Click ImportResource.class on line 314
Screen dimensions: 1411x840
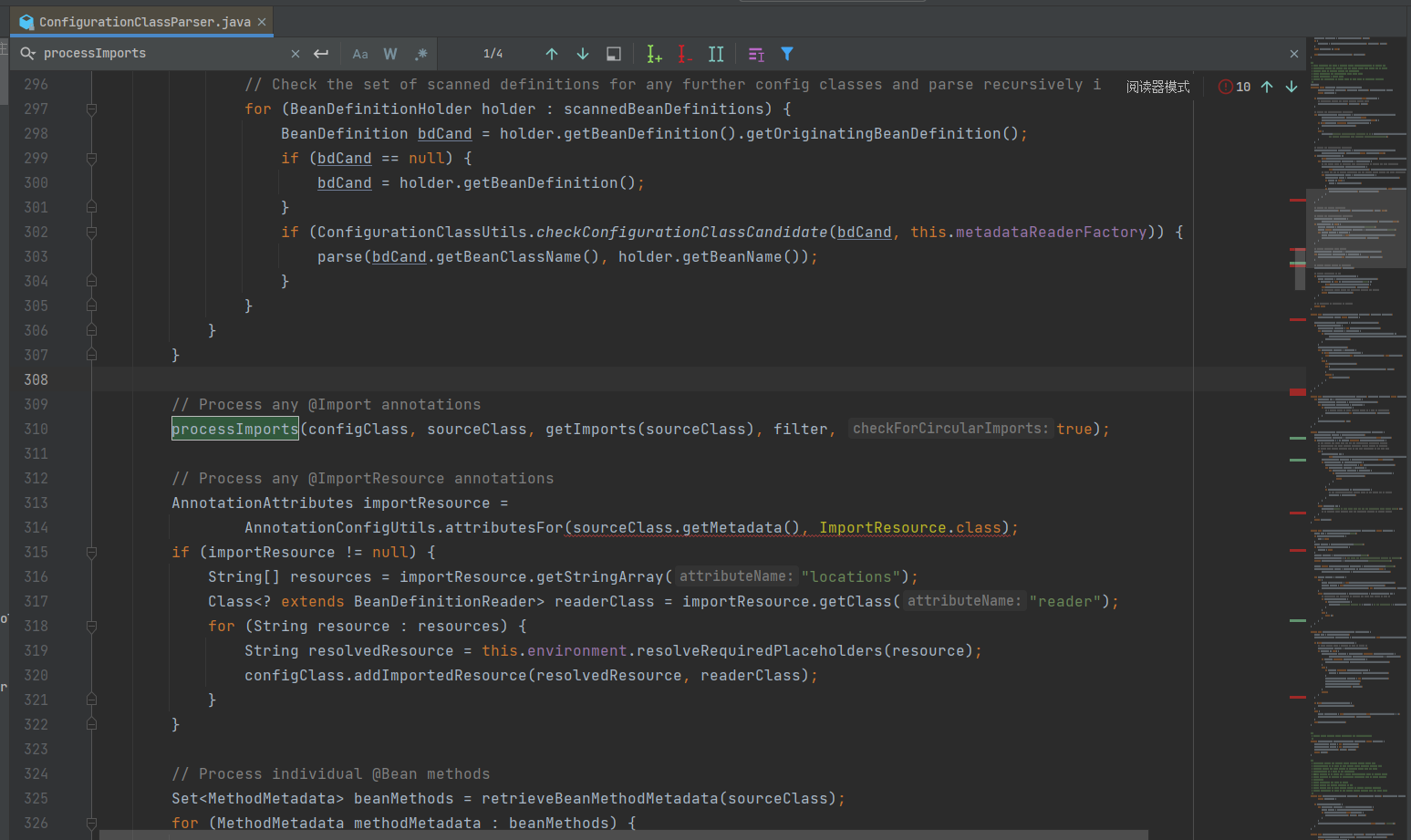(x=910, y=528)
